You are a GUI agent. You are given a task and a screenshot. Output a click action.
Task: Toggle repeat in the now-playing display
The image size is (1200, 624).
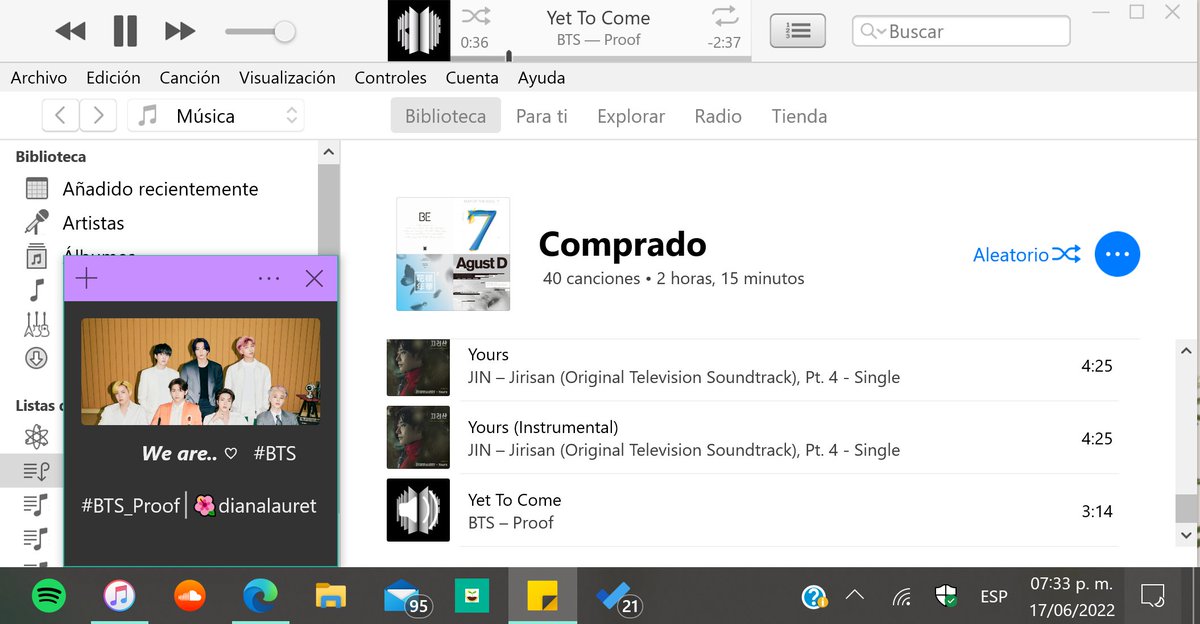pyautogui.click(x=723, y=16)
